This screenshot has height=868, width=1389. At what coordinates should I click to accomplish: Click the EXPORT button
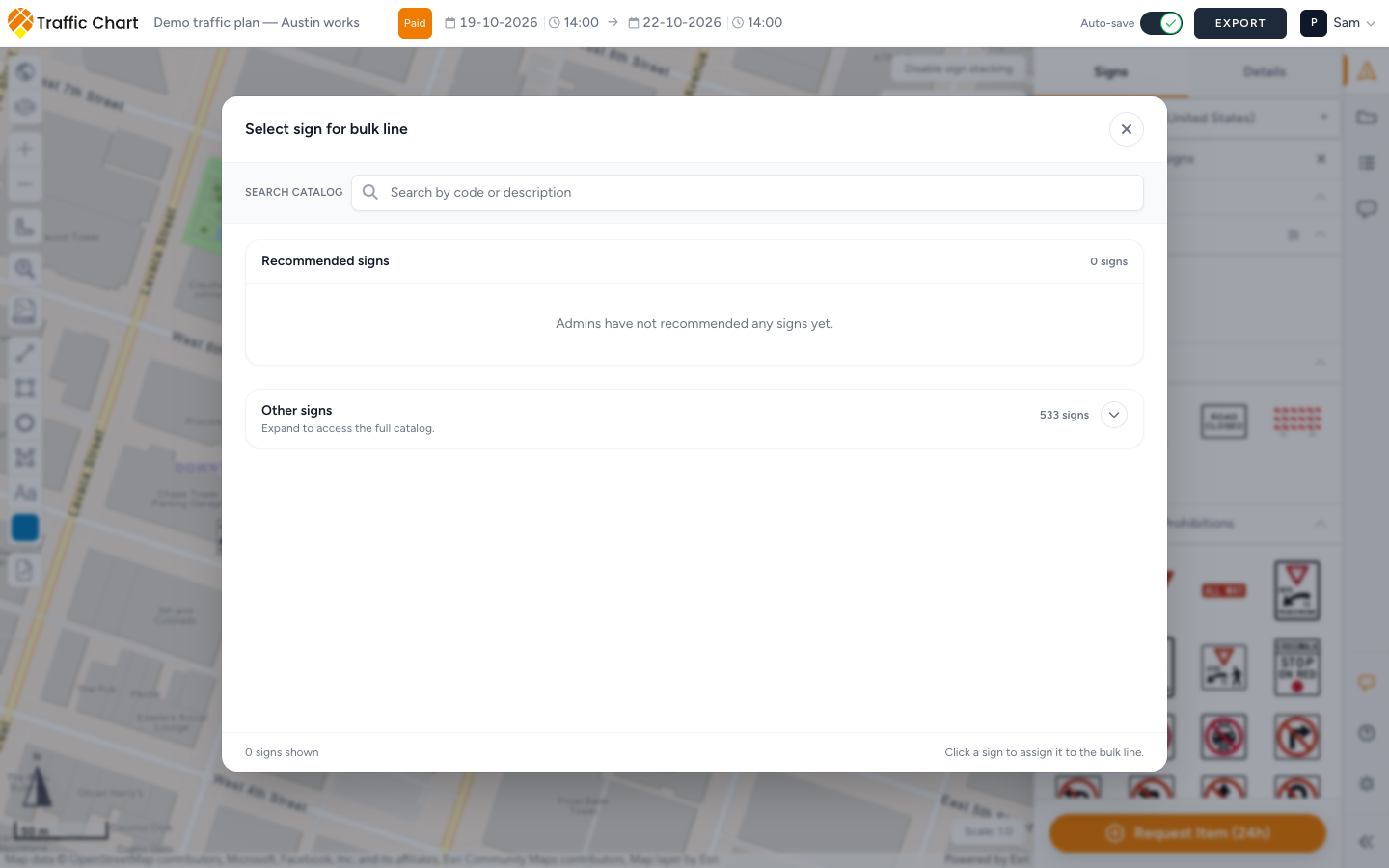click(x=1240, y=23)
